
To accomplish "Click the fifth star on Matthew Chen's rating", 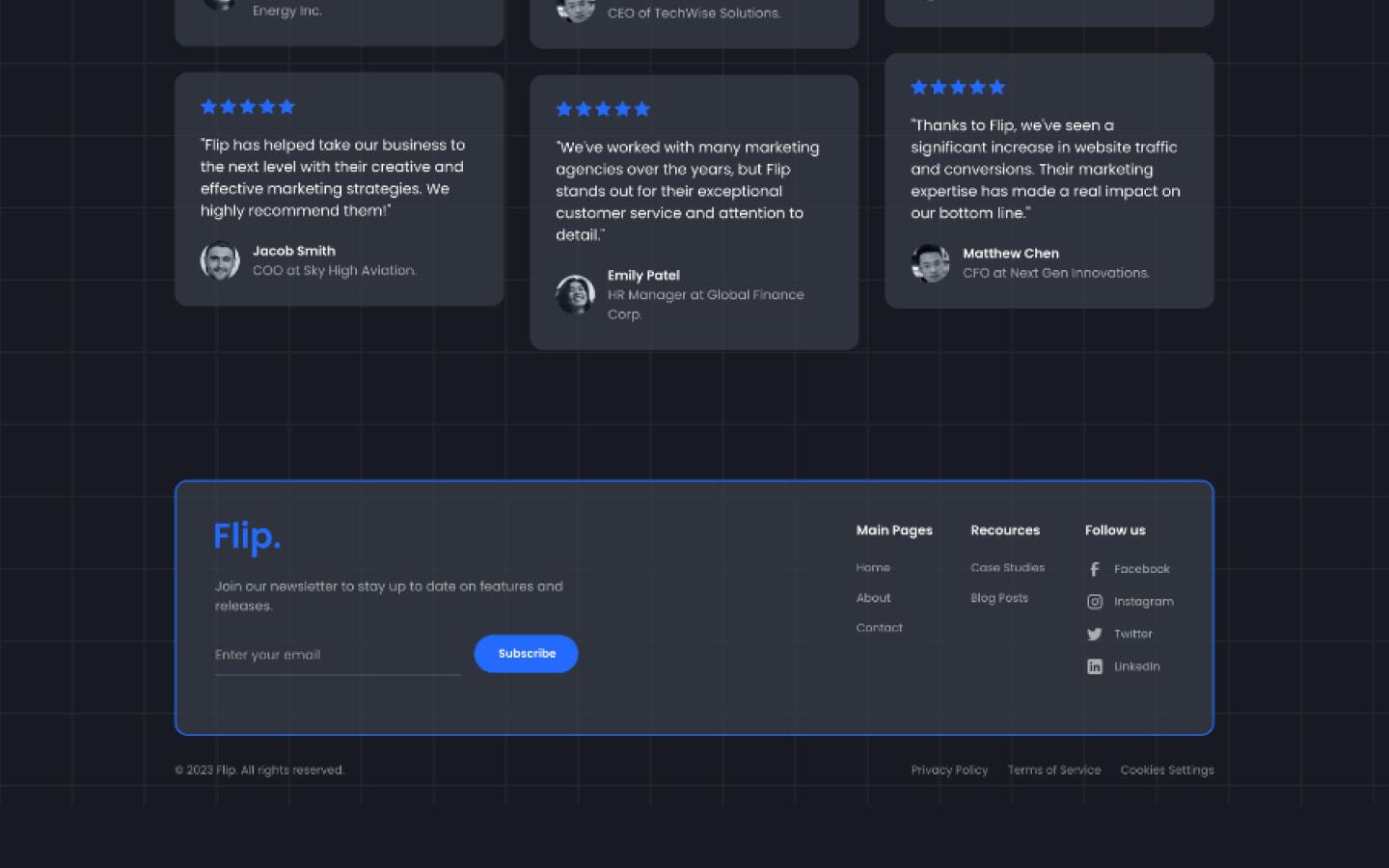I will (x=998, y=87).
